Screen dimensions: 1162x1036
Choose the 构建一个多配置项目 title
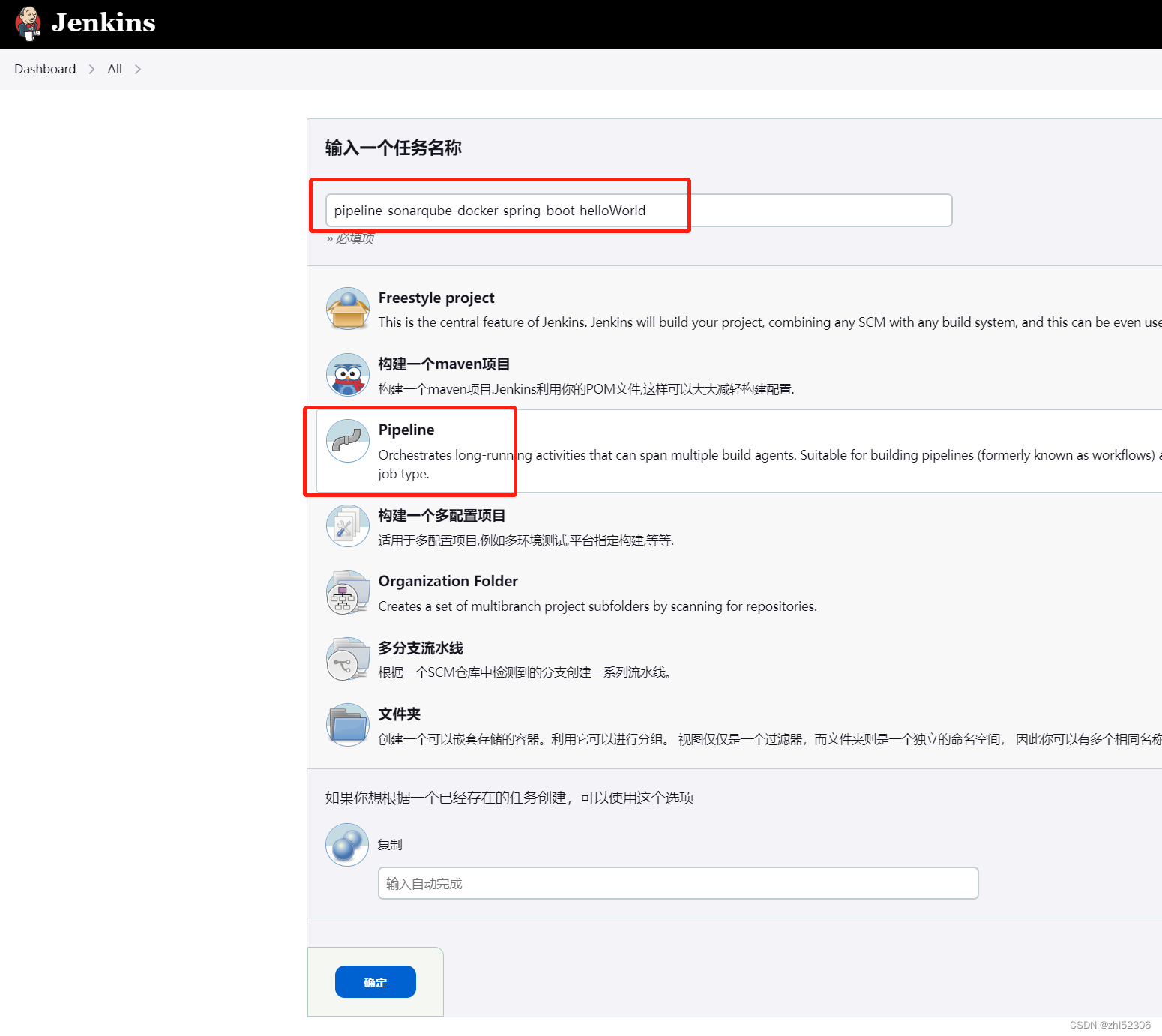pyautogui.click(x=442, y=516)
